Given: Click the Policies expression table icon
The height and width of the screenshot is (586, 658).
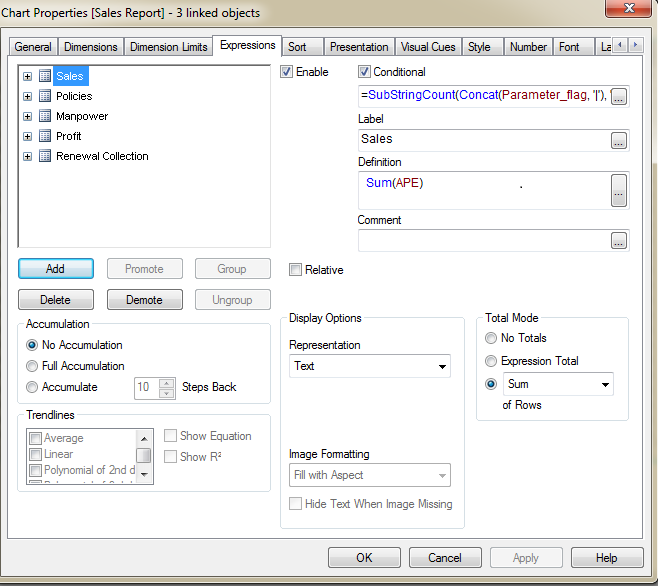Looking at the screenshot, I should click(x=45, y=96).
